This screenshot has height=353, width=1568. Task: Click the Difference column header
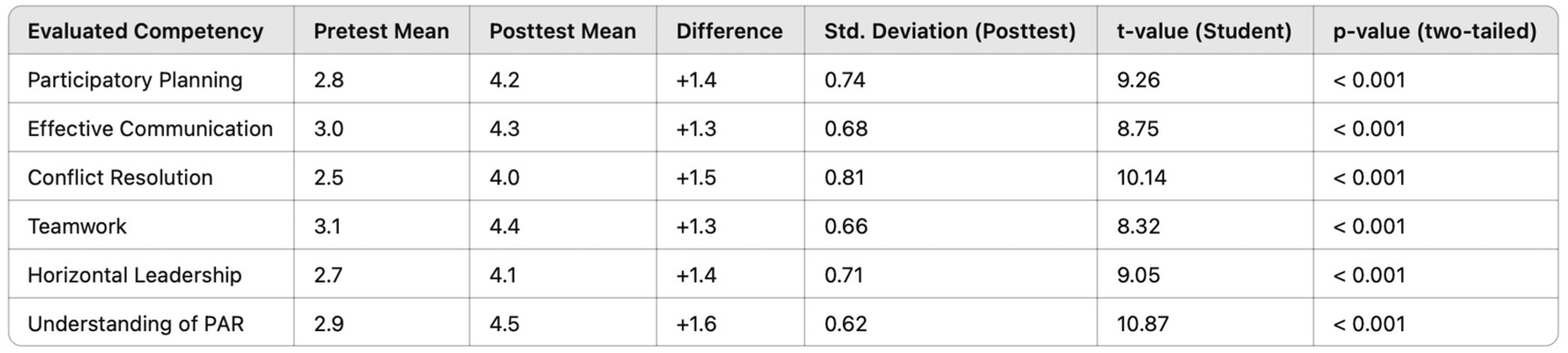click(x=729, y=31)
